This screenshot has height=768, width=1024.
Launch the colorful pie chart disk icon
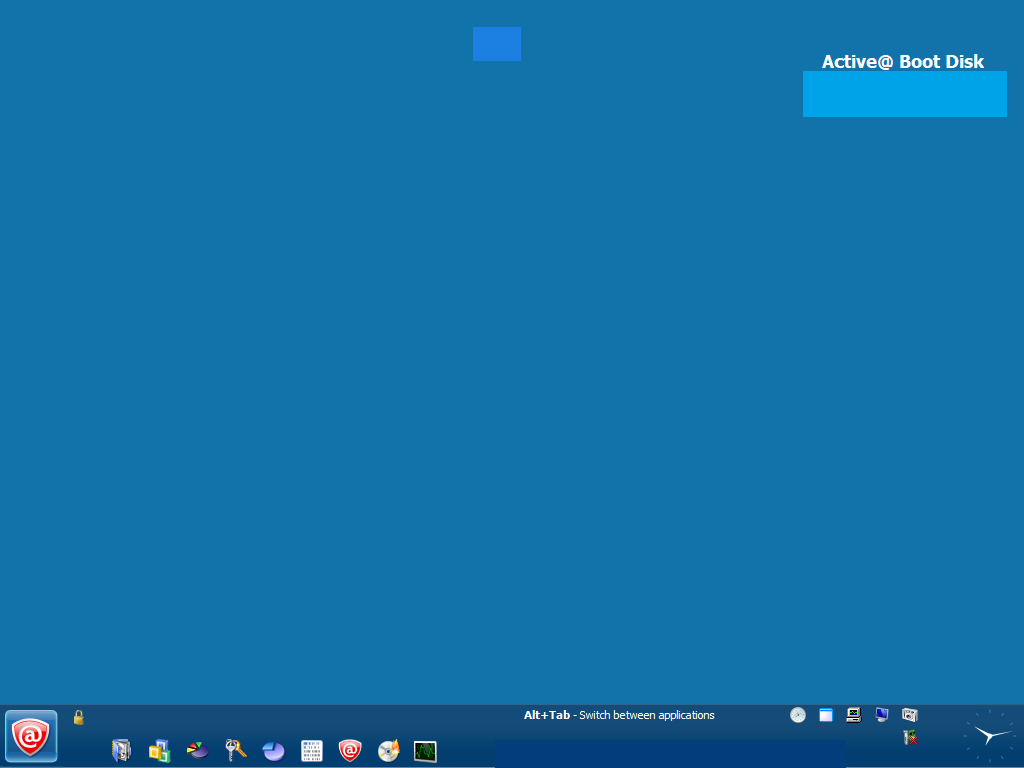pyautogui.click(x=197, y=750)
